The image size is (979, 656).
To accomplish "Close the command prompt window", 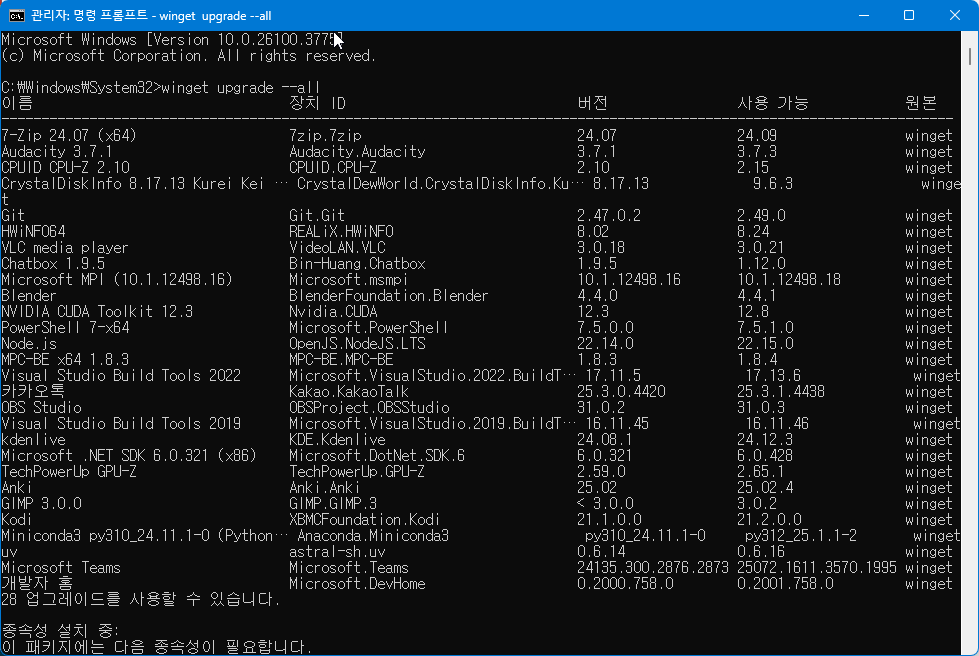I will (x=955, y=16).
